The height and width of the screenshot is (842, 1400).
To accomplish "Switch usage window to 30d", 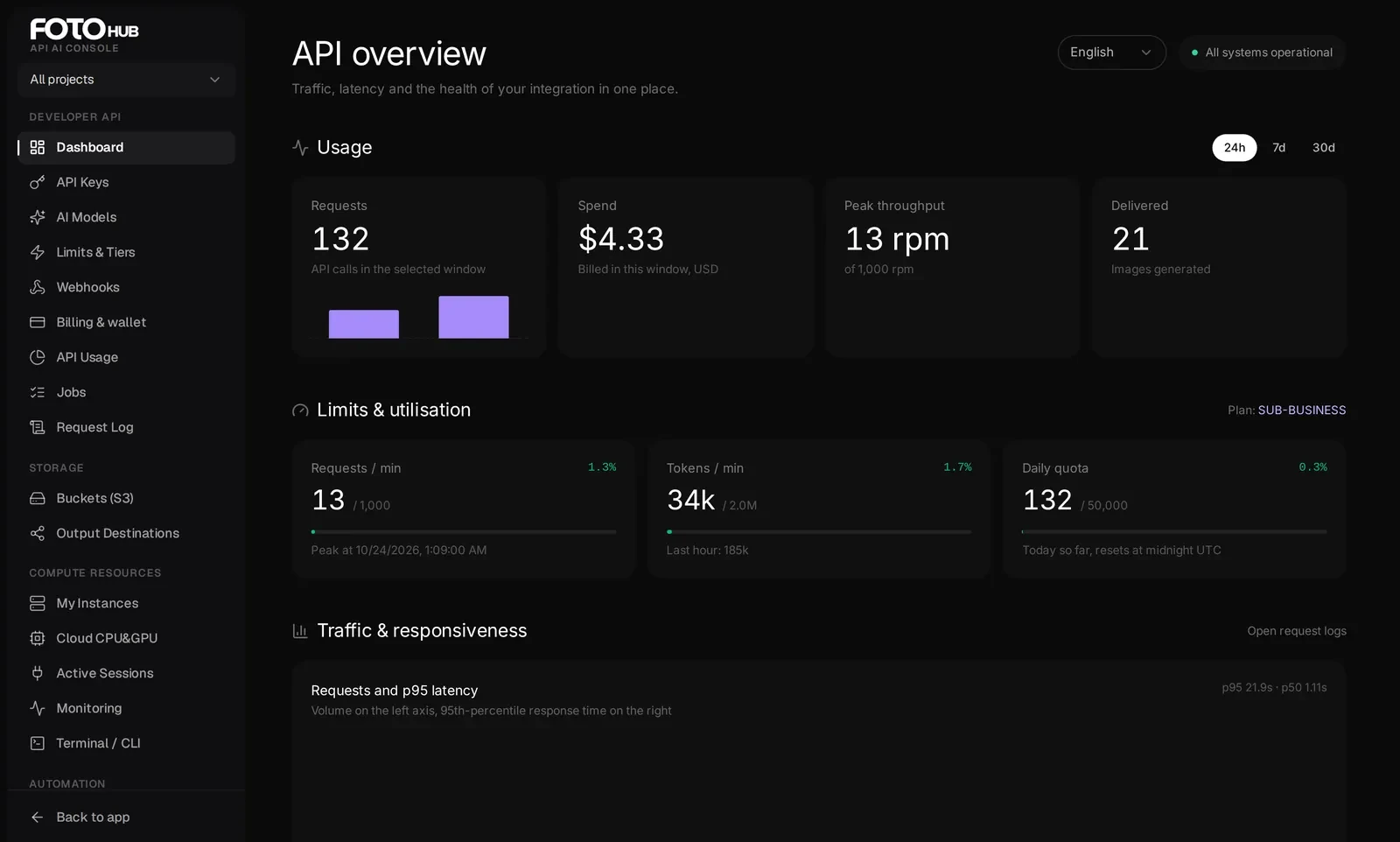I will coord(1323,148).
